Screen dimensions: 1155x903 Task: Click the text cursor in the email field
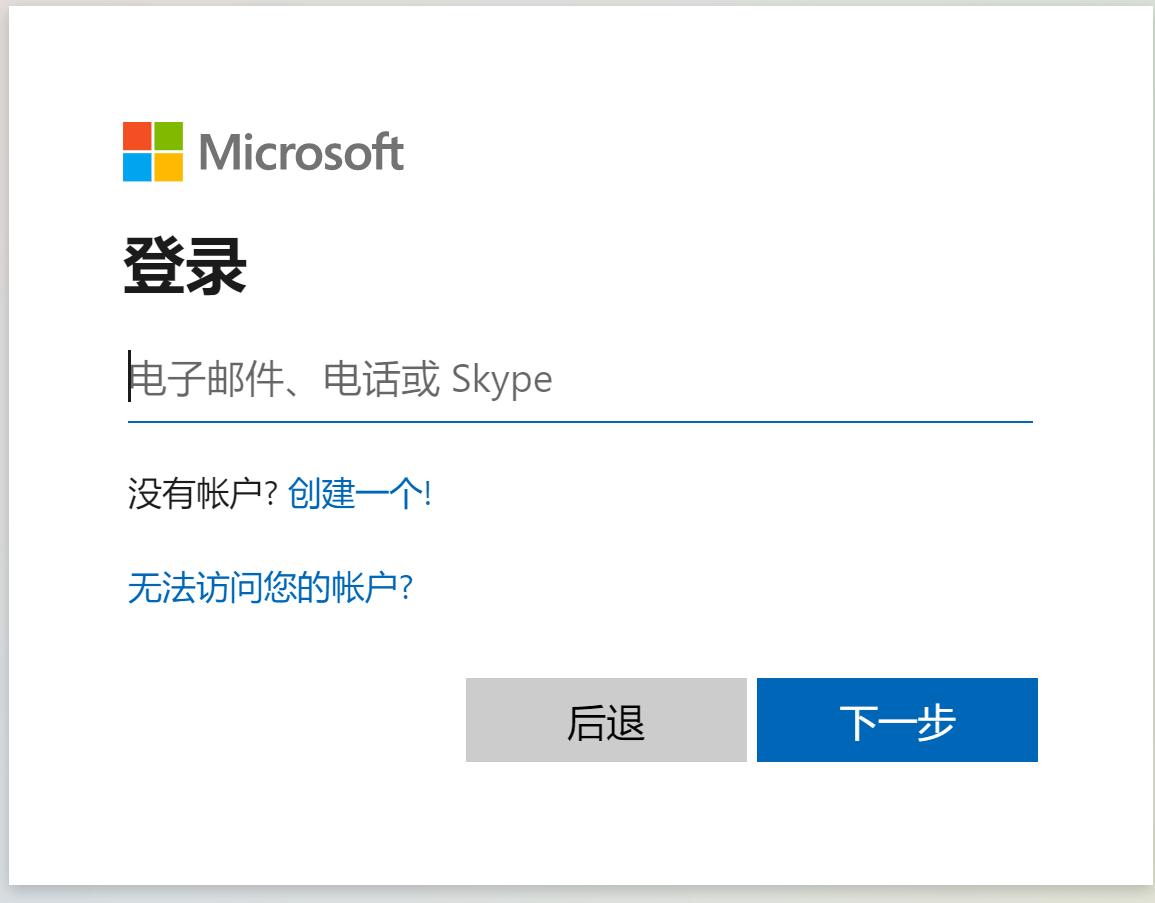tap(128, 378)
